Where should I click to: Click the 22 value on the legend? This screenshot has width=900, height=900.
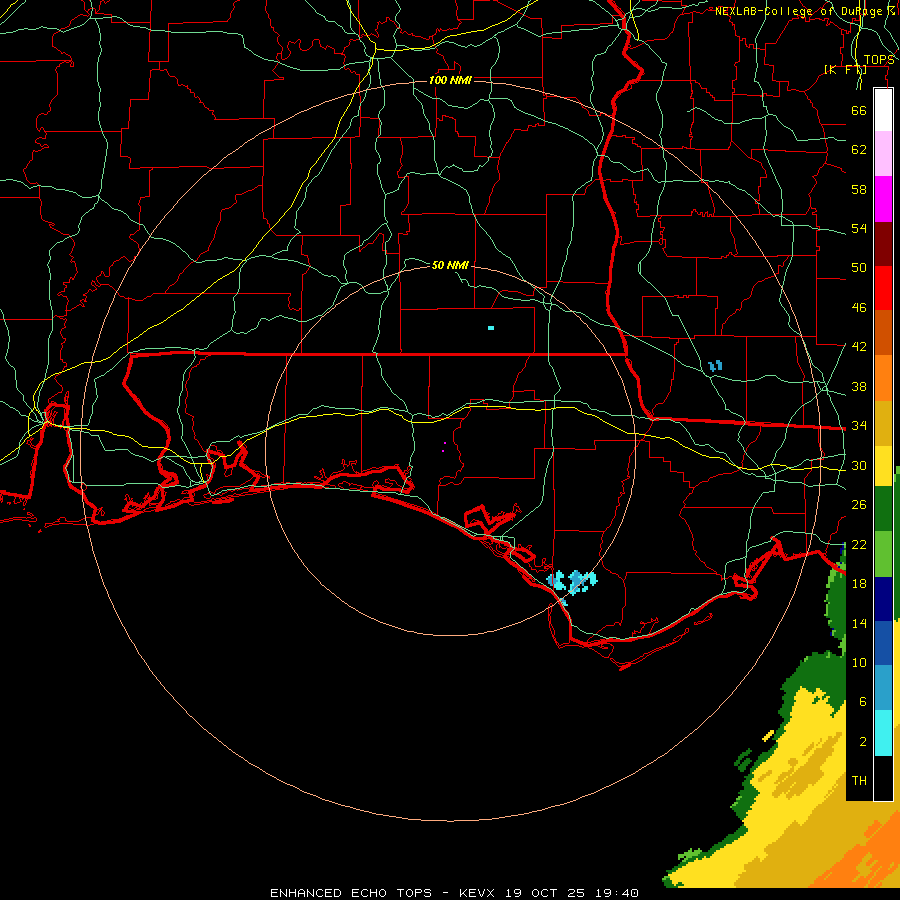point(859,545)
